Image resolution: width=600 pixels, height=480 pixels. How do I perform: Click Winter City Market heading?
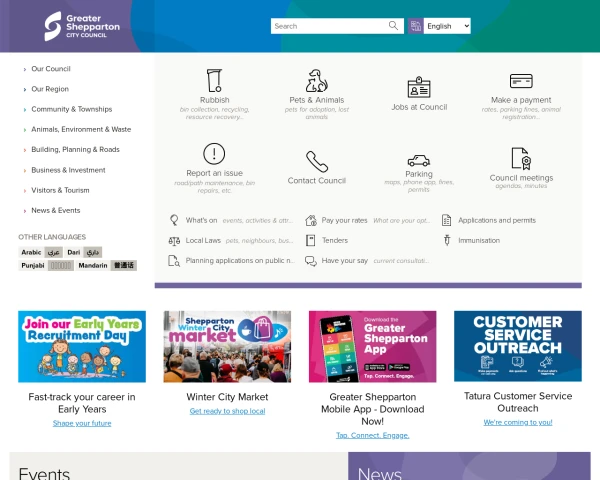pos(227,397)
